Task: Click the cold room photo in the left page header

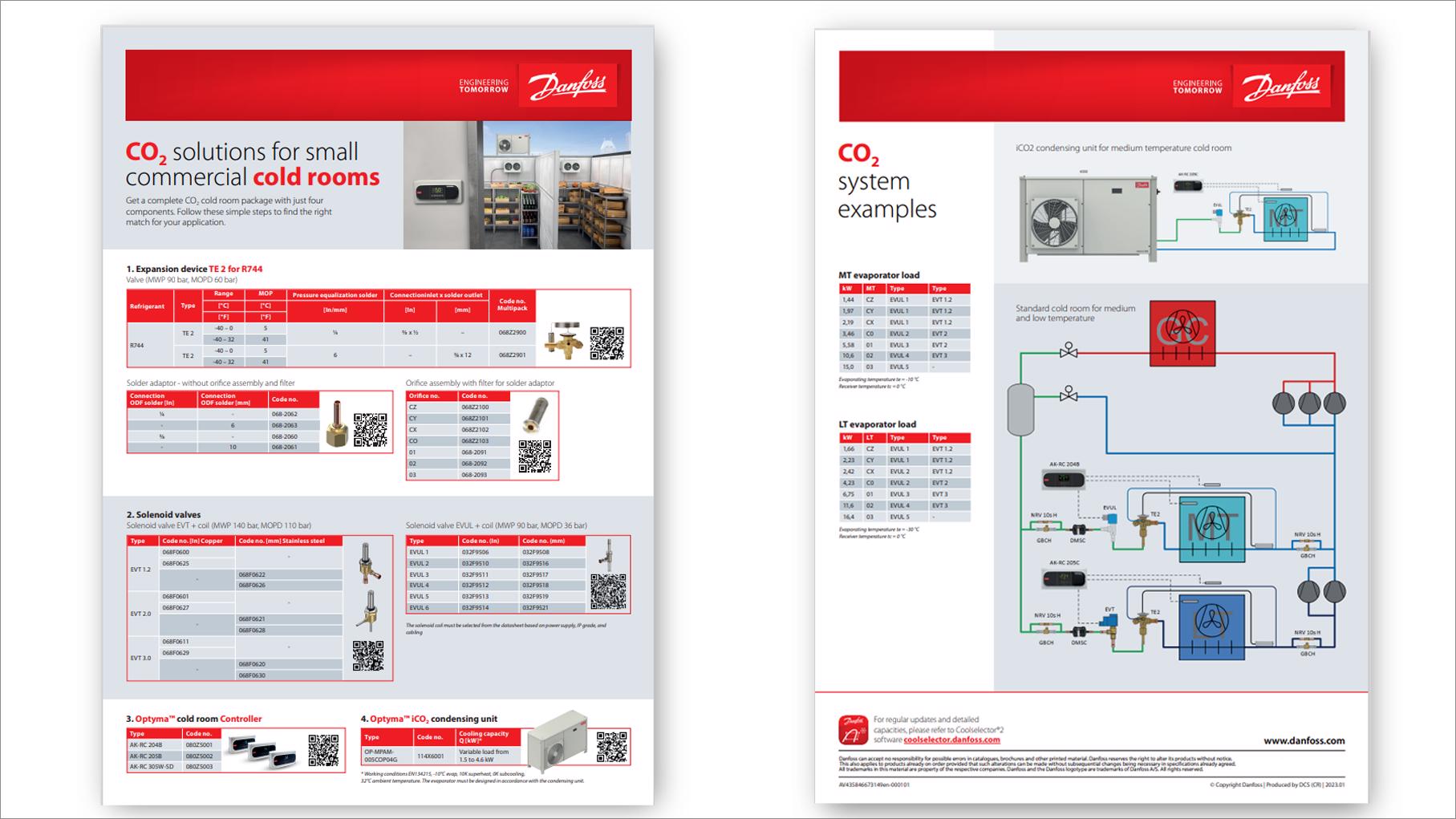Action: pyautogui.click(x=517, y=185)
